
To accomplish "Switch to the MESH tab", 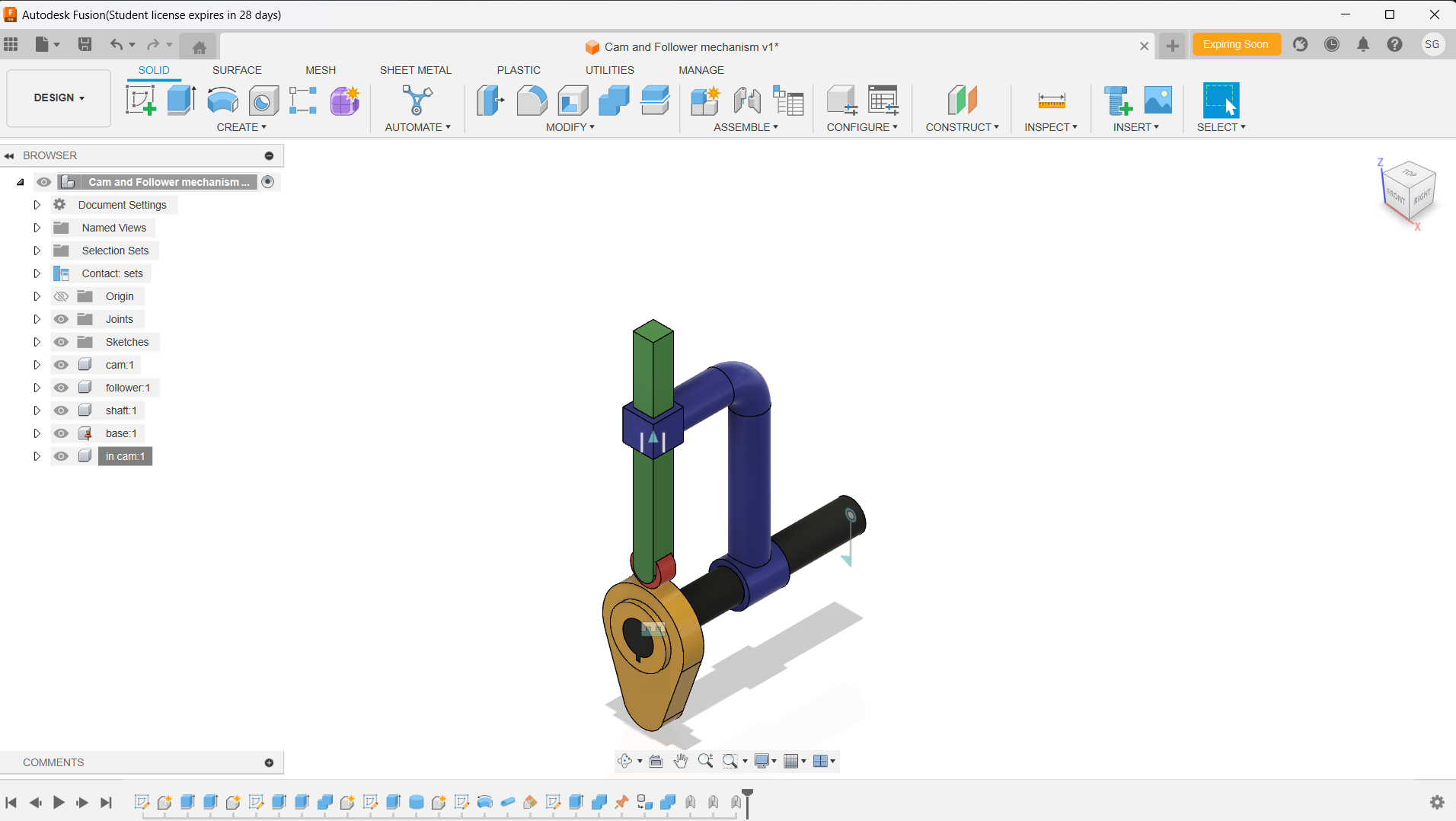I will (321, 70).
